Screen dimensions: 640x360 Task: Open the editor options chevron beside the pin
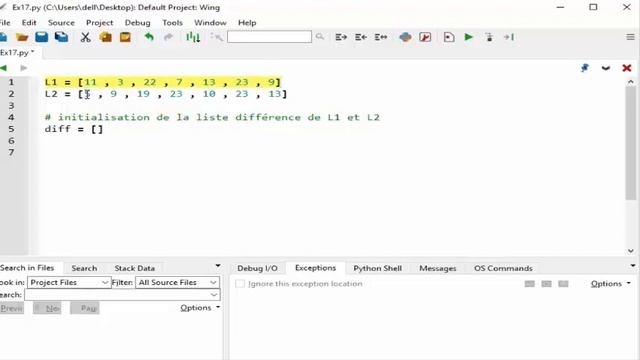click(x=606, y=68)
